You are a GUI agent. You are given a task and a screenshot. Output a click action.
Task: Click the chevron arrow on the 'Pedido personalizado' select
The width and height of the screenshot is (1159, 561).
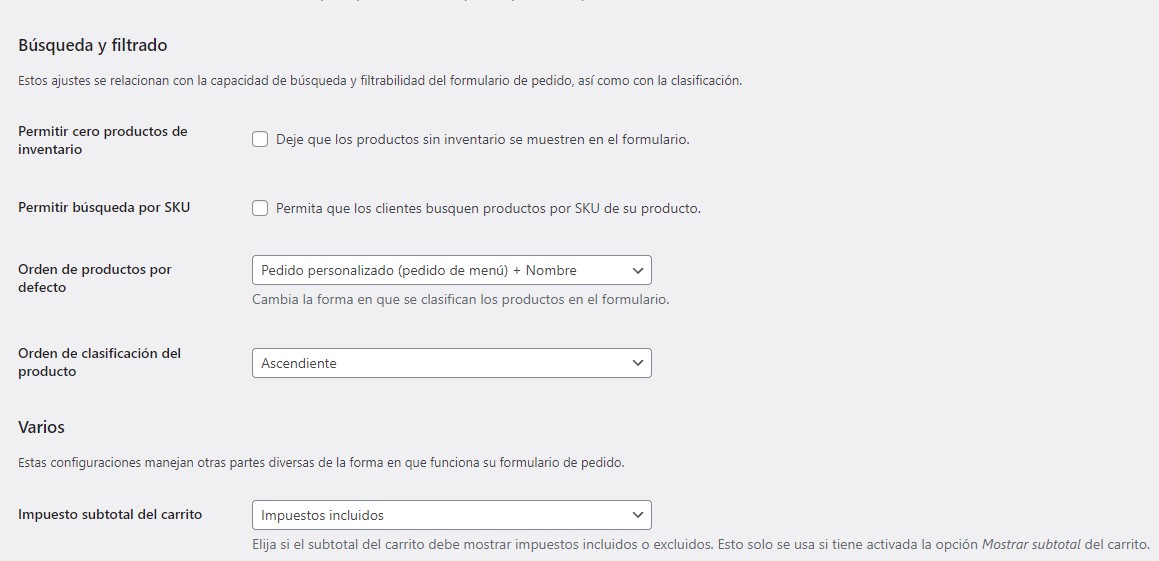pyautogui.click(x=638, y=270)
